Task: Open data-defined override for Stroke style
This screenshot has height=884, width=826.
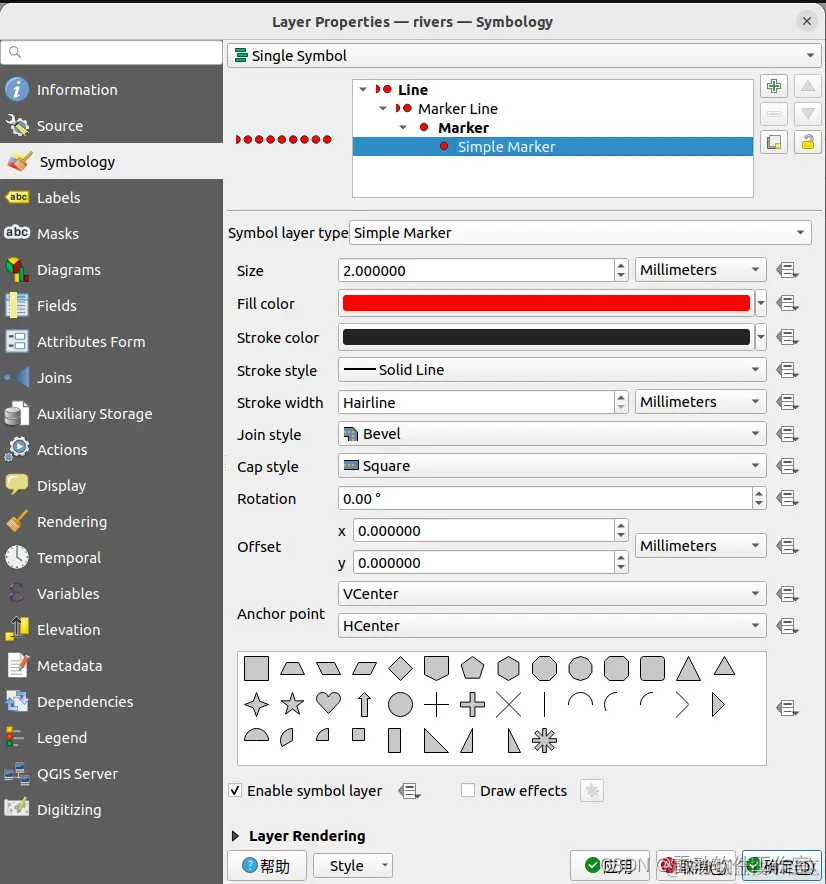Action: point(787,370)
